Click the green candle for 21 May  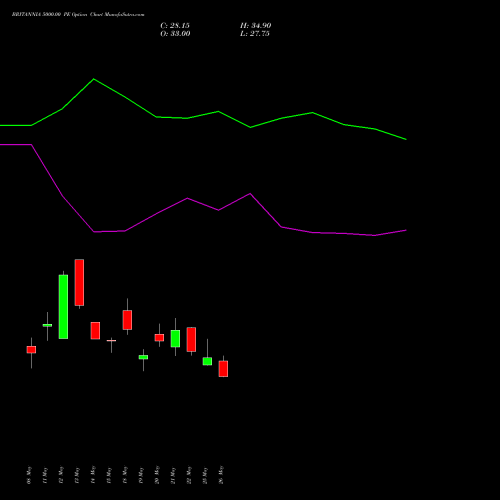(x=175, y=339)
